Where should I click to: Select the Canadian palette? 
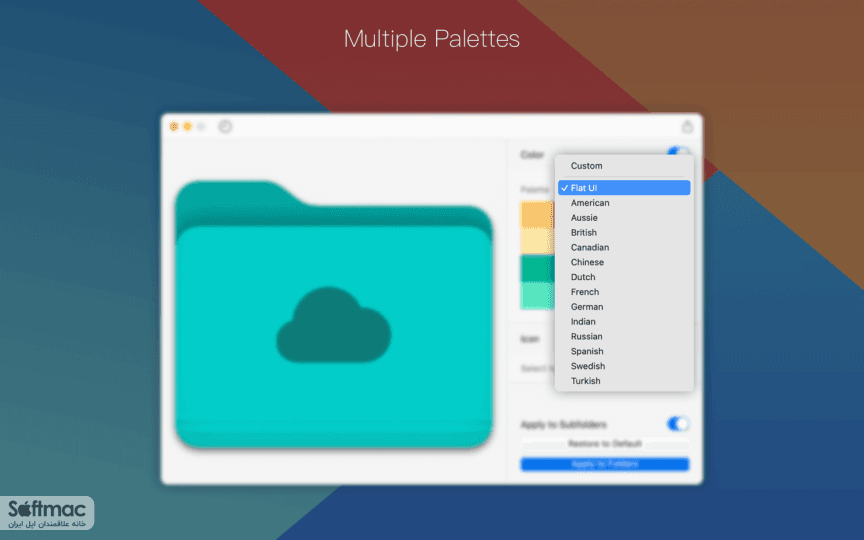[x=624, y=247]
